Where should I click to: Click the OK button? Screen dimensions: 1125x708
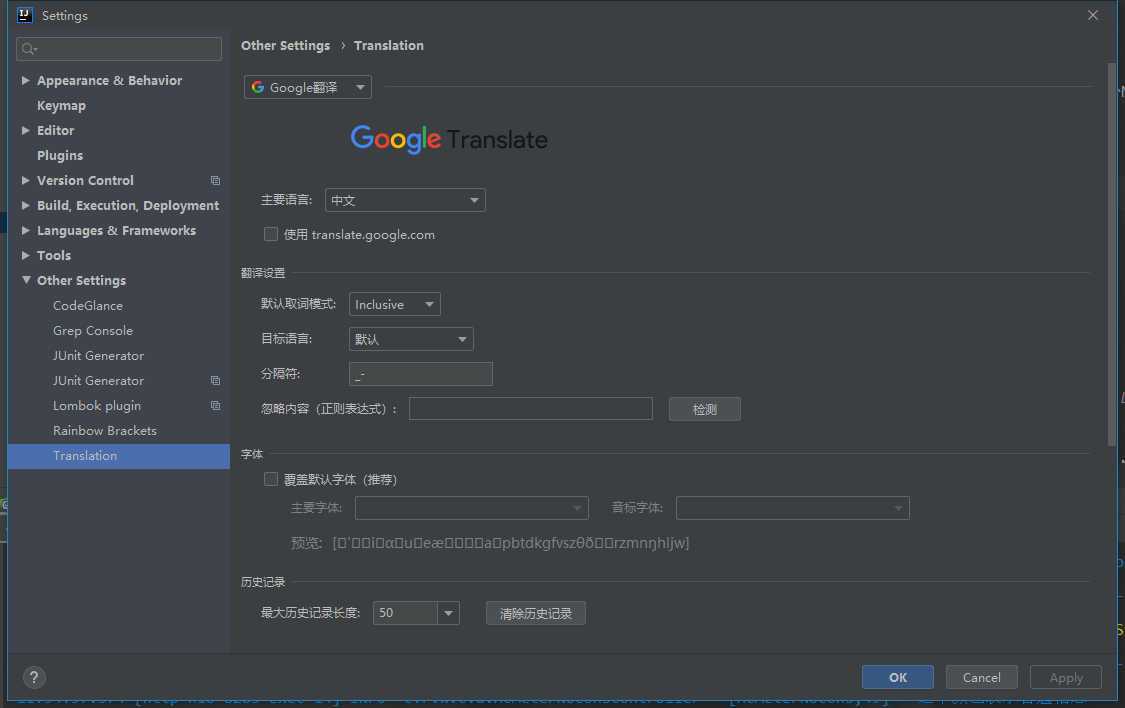coord(898,677)
